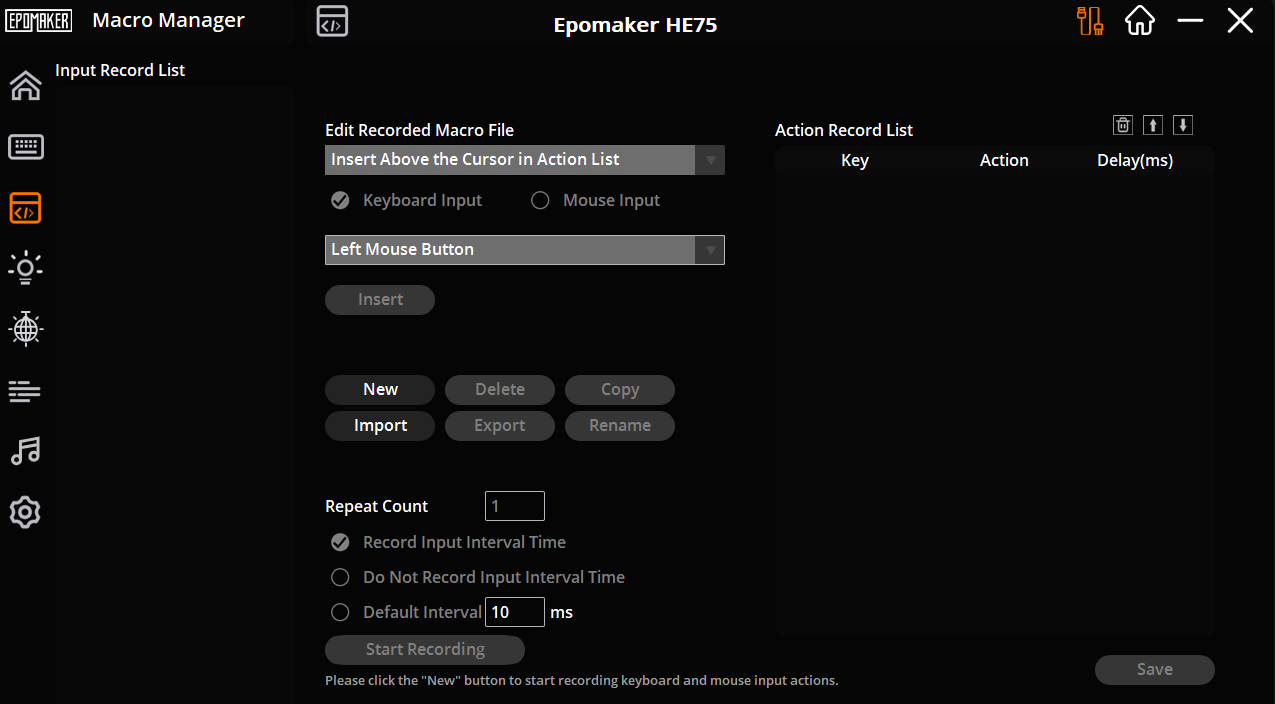Choose Do Not Record Input Interval Time
This screenshot has height=704, width=1275.
pos(341,577)
